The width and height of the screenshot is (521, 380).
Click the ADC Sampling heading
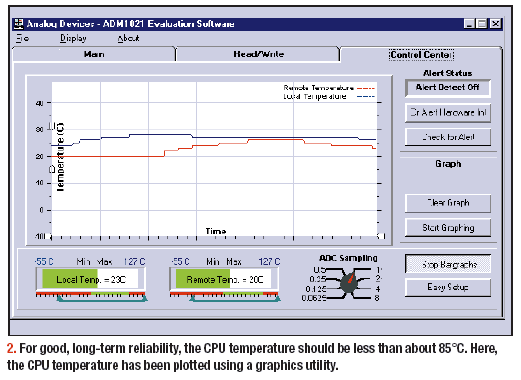348,258
